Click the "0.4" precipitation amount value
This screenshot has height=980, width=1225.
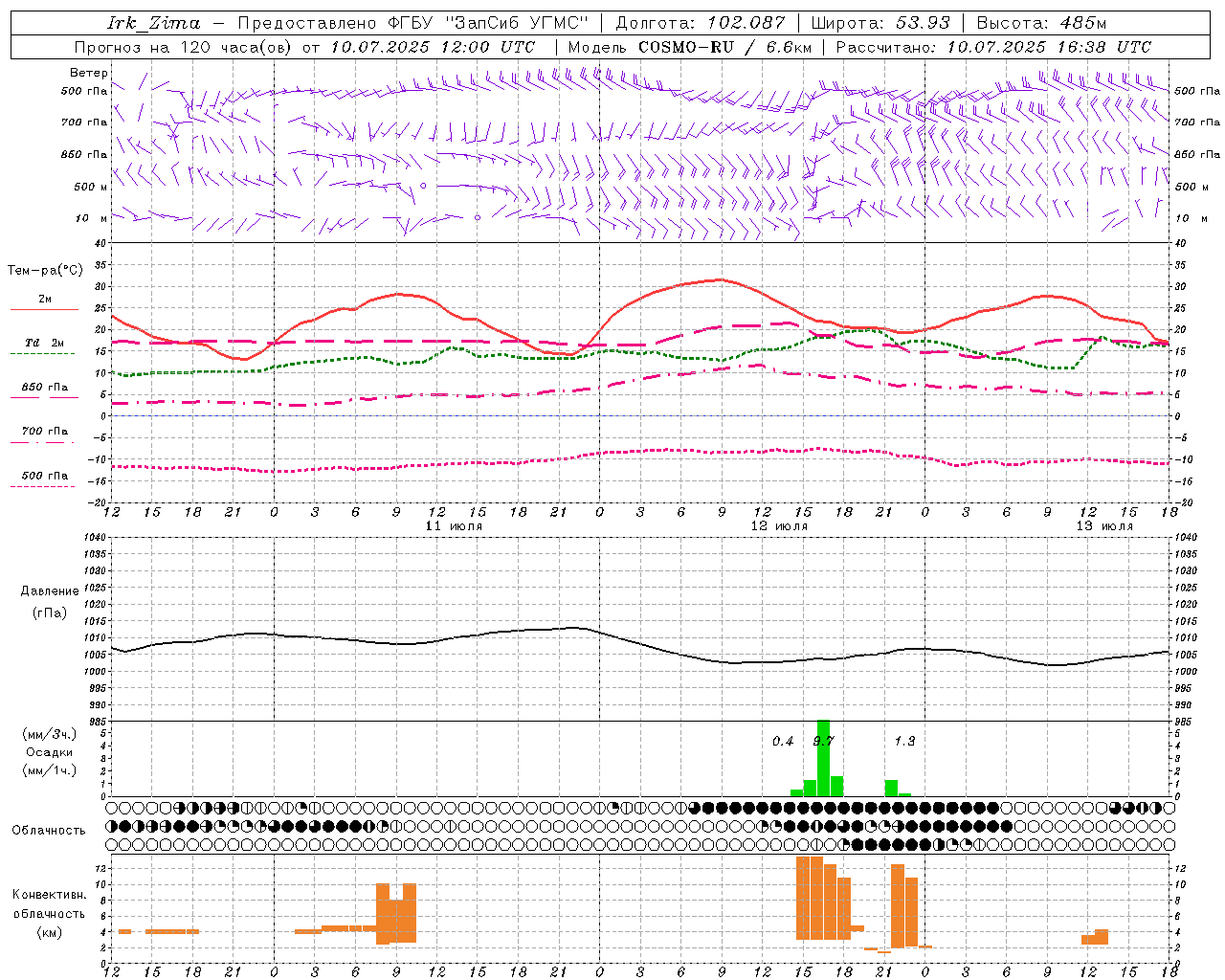(783, 741)
